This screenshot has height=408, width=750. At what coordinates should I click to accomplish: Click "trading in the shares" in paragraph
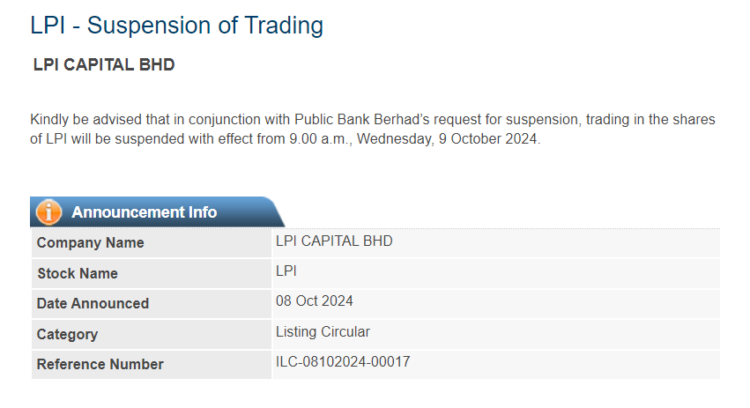coord(649,120)
